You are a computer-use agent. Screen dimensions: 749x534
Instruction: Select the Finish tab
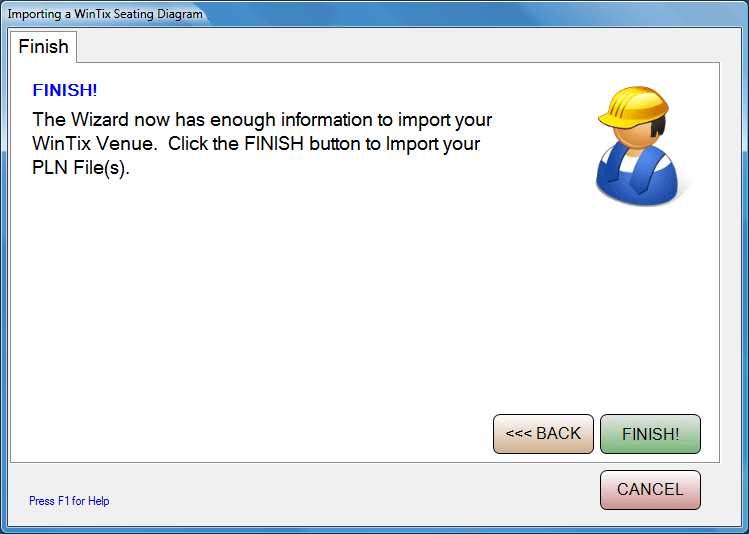point(43,47)
